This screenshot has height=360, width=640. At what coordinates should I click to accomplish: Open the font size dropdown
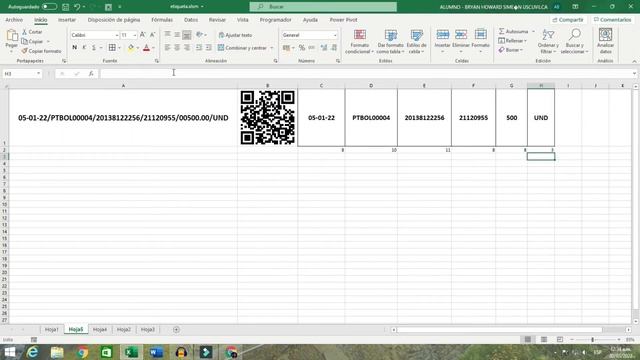point(134,36)
